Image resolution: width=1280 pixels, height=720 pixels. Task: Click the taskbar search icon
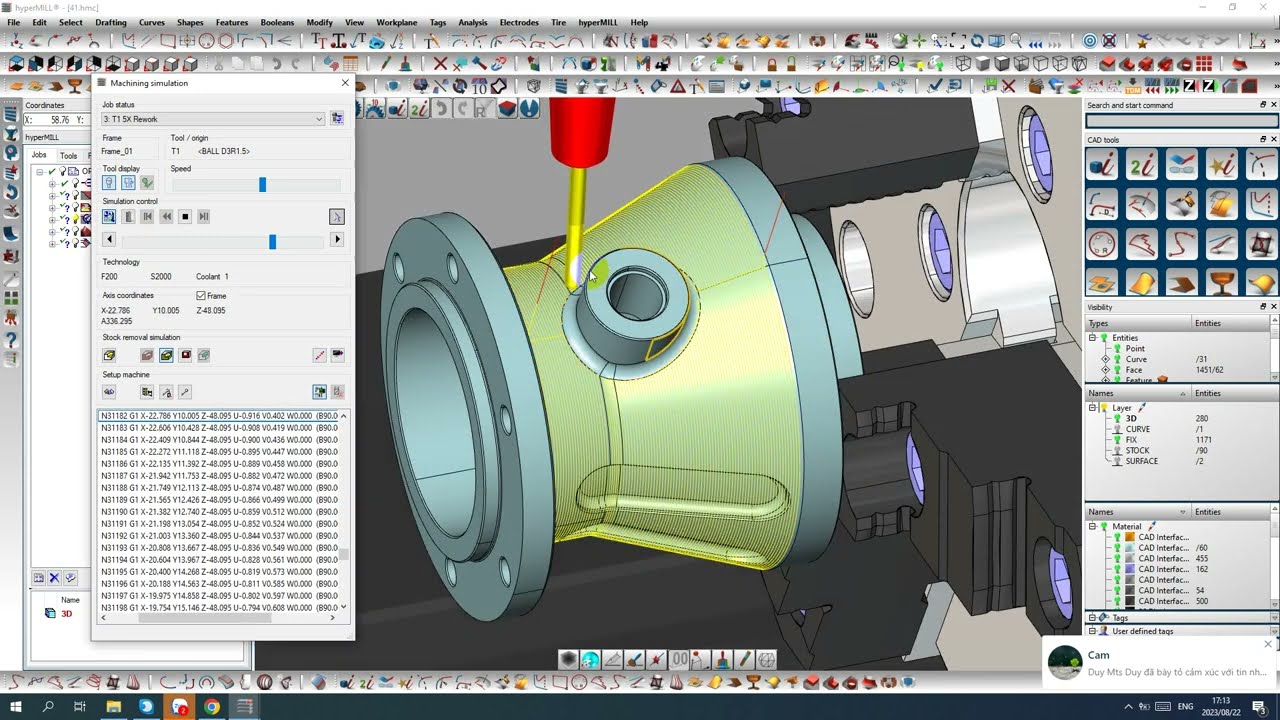(x=48, y=706)
